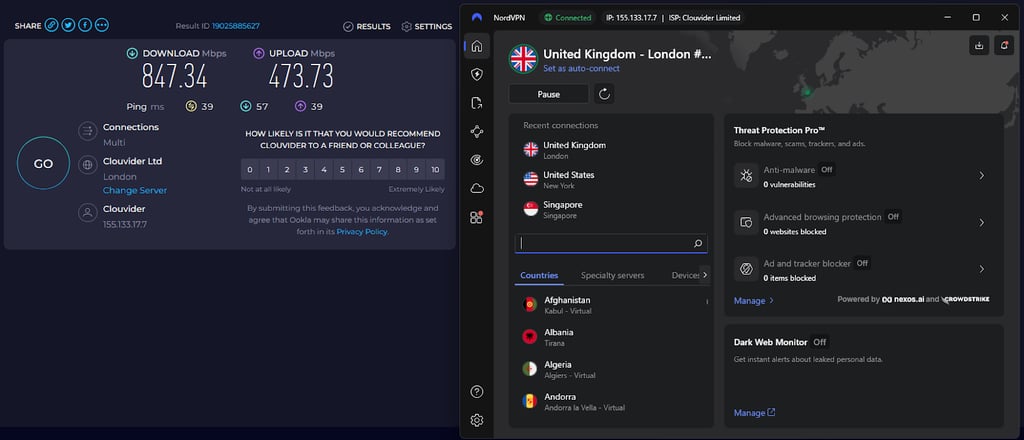Connect to Andorra la Vella - Virtual
1024x440 pixels.
coord(611,401)
